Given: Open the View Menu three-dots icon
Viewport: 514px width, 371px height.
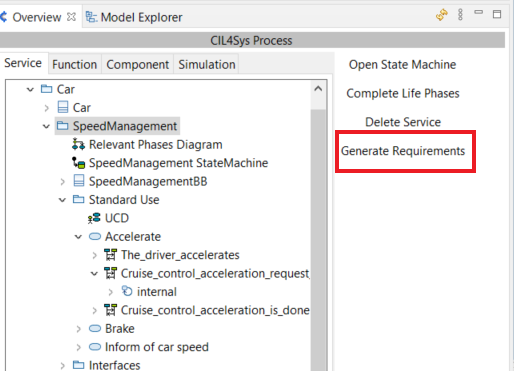Looking at the screenshot, I should [460, 15].
